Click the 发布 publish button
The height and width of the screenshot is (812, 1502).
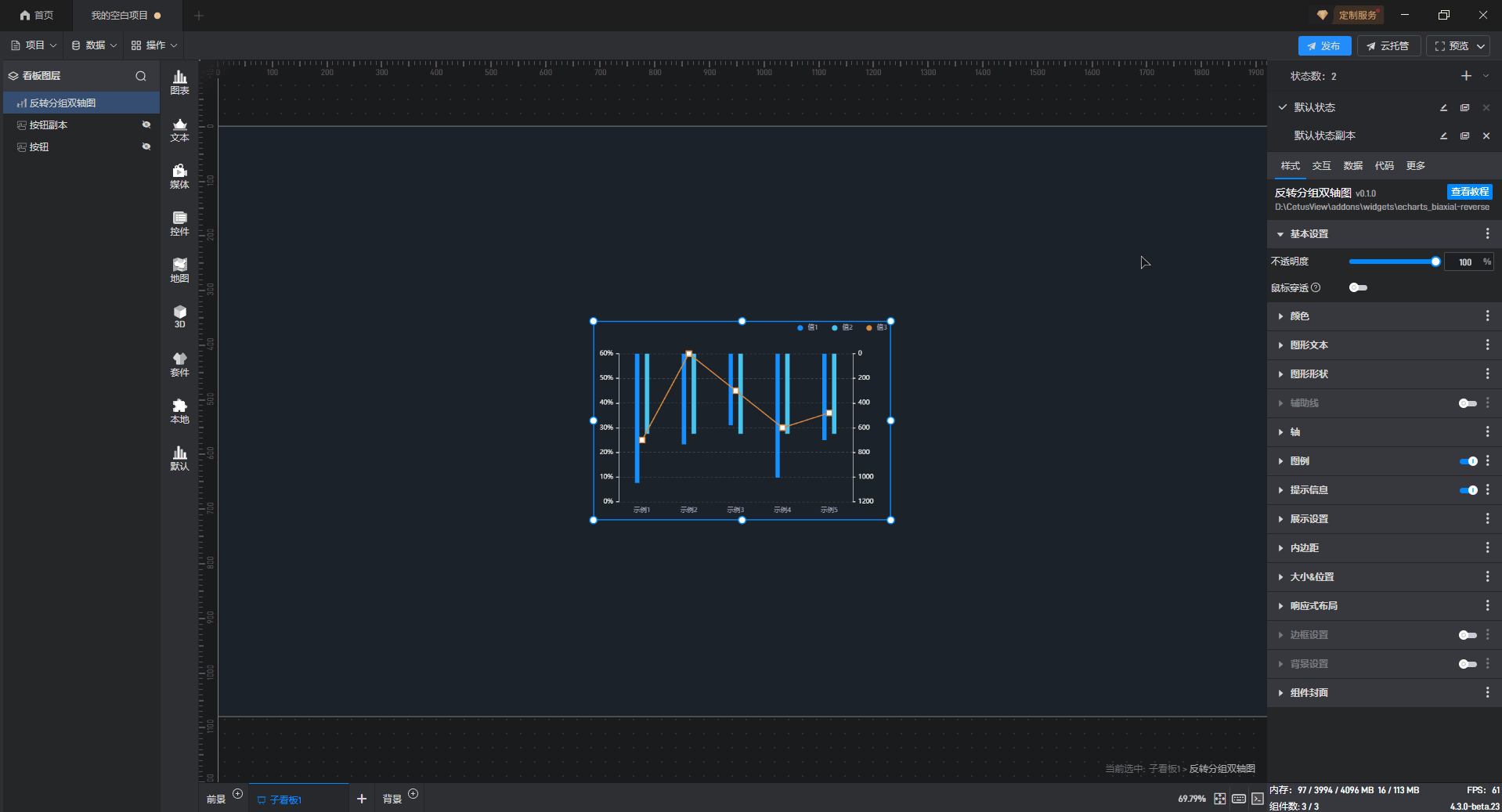coord(1323,46)
